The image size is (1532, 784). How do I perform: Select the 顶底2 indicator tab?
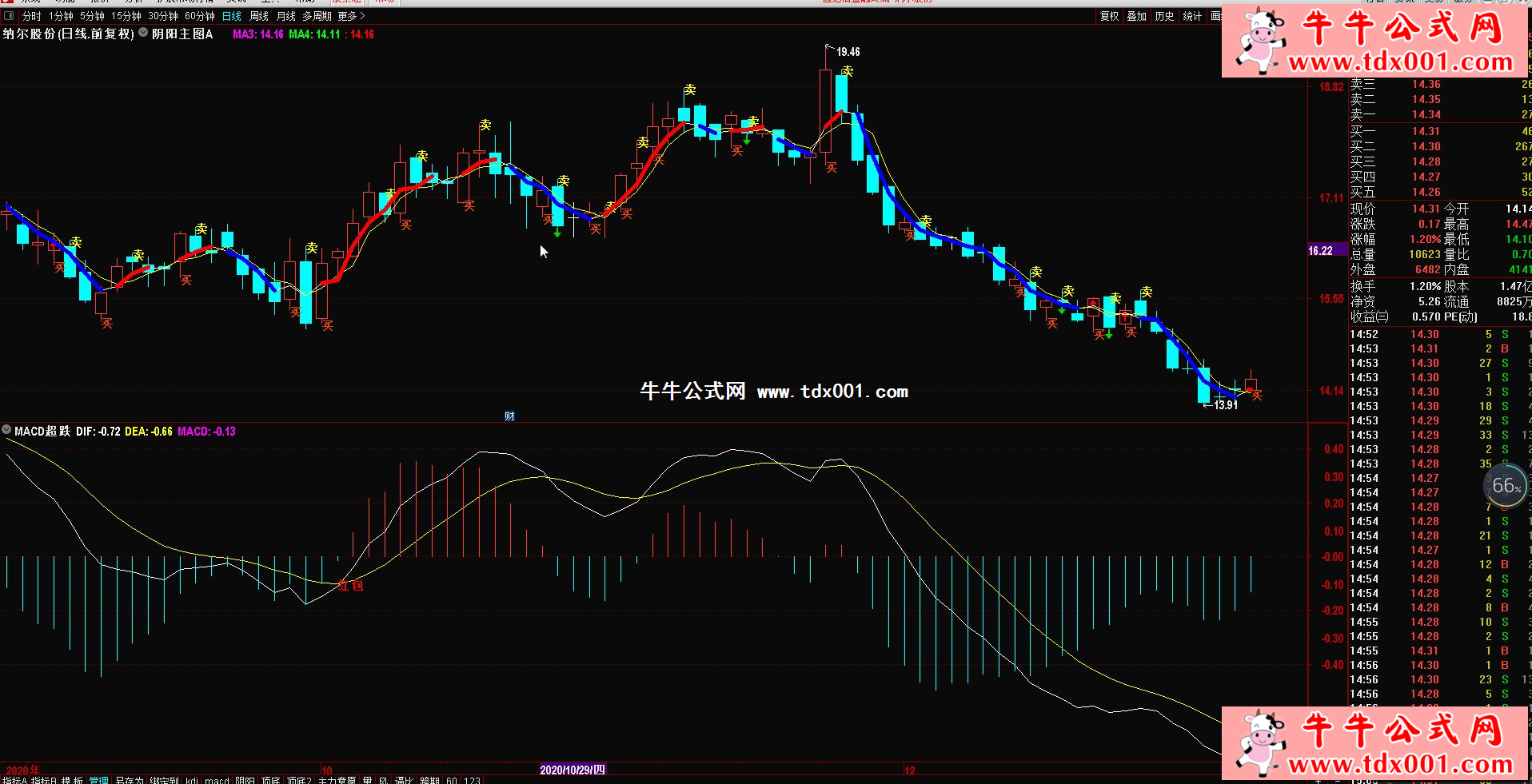click(299, 780)
